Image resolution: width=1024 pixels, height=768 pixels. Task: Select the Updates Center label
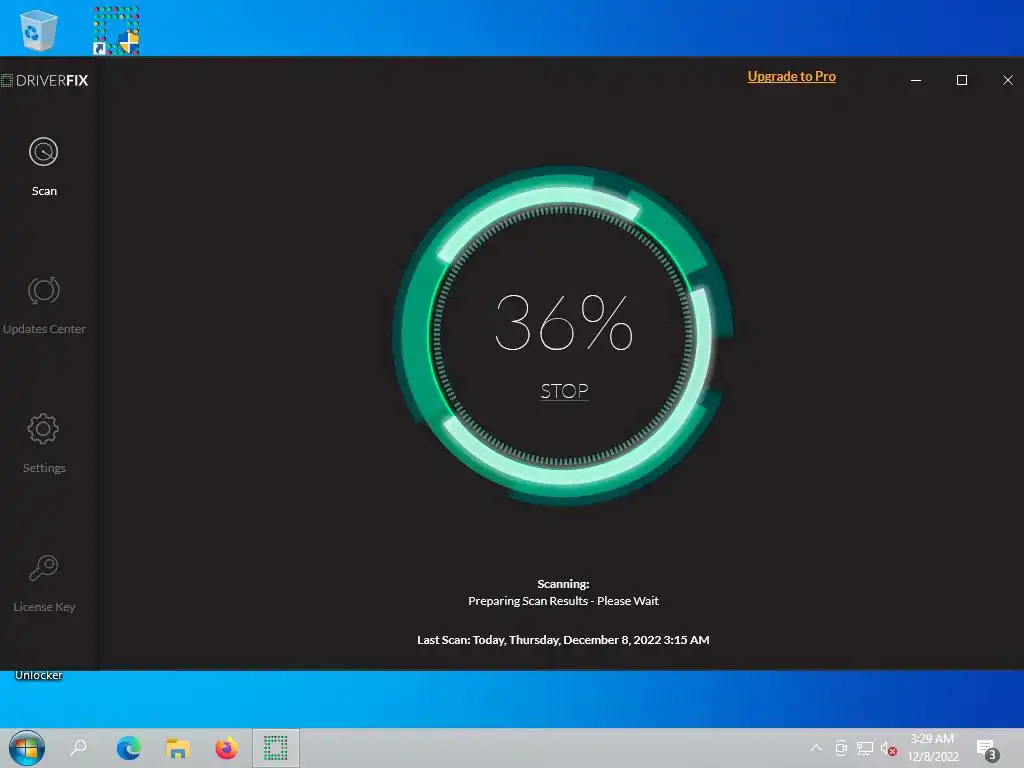tap(44, 329)
